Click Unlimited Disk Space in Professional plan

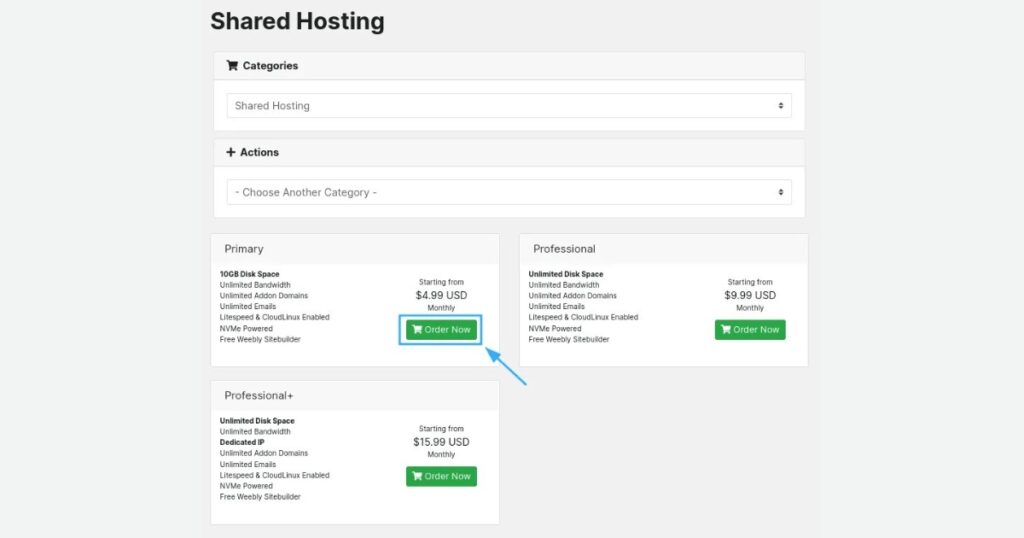click(566, 274)
